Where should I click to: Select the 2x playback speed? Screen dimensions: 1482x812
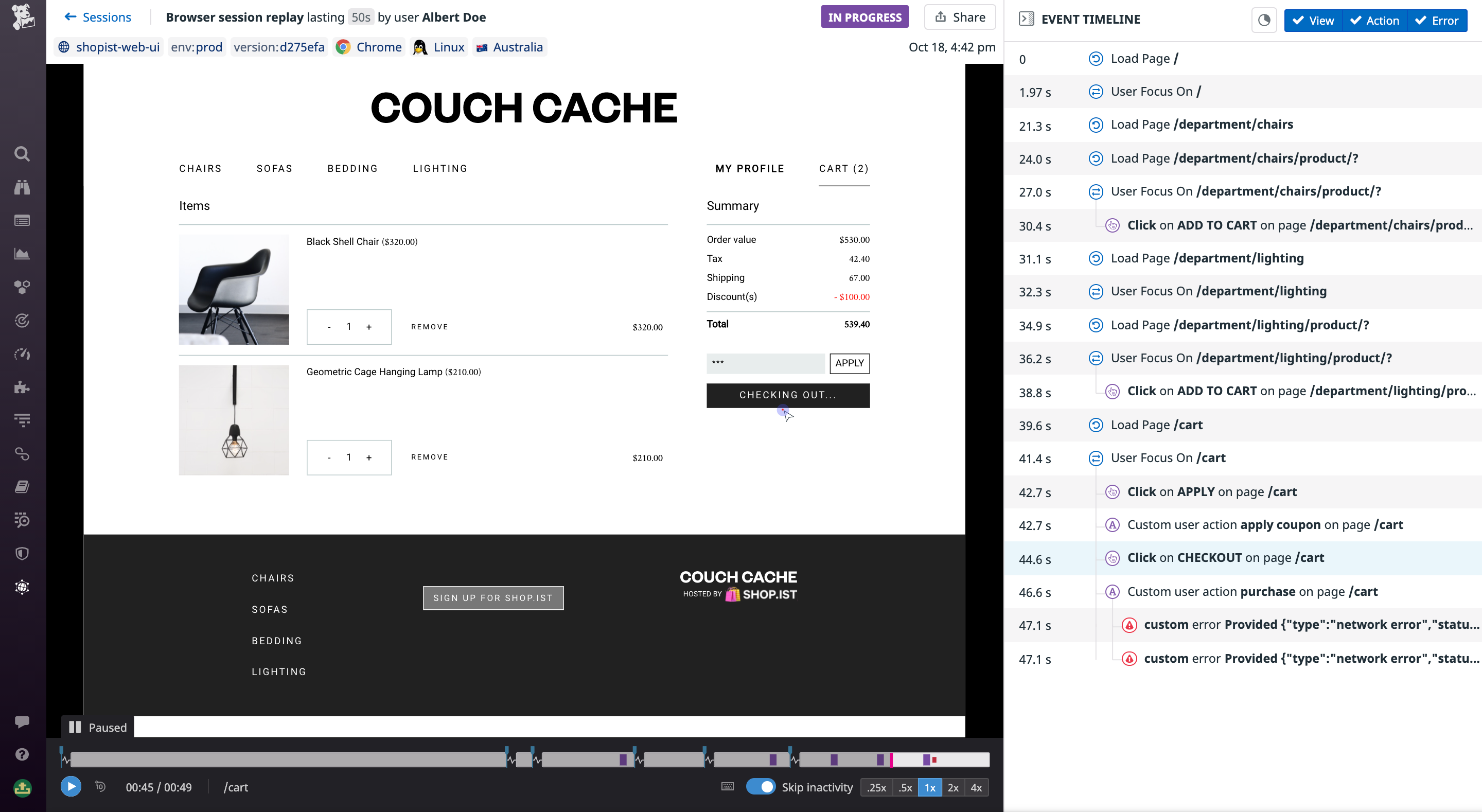952,787
